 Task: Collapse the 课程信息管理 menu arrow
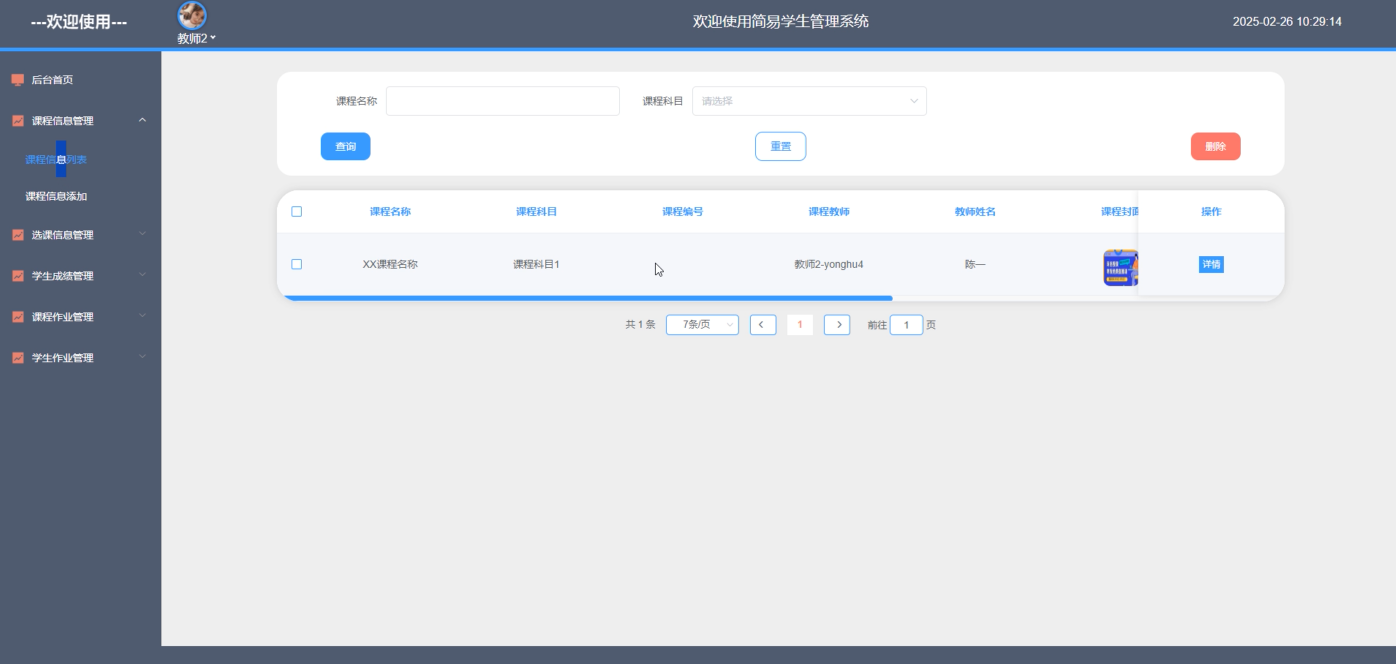(x=142, y=120)
